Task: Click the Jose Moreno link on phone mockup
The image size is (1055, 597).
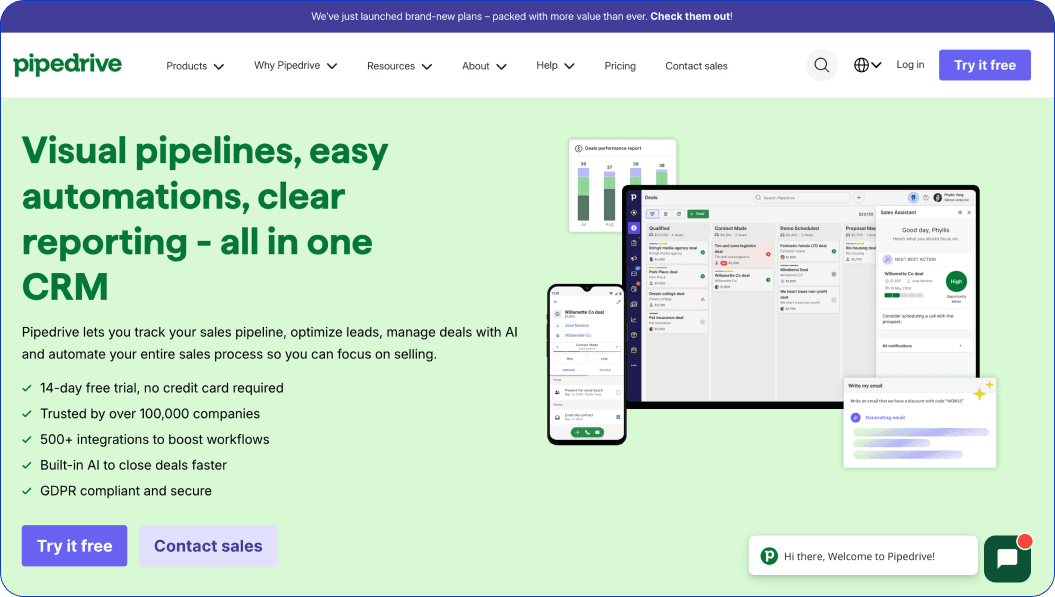Action: point(577,325)
